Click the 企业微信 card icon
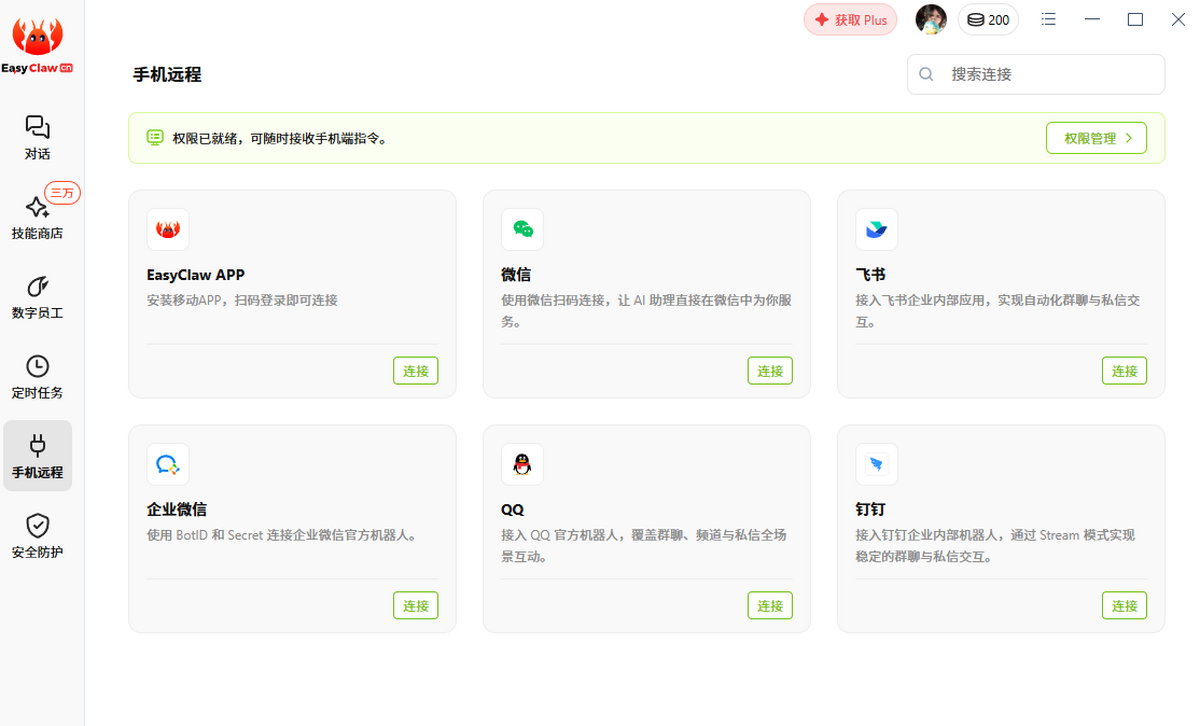This screenshot has width=1200, height=726. (x=168, y=464)
